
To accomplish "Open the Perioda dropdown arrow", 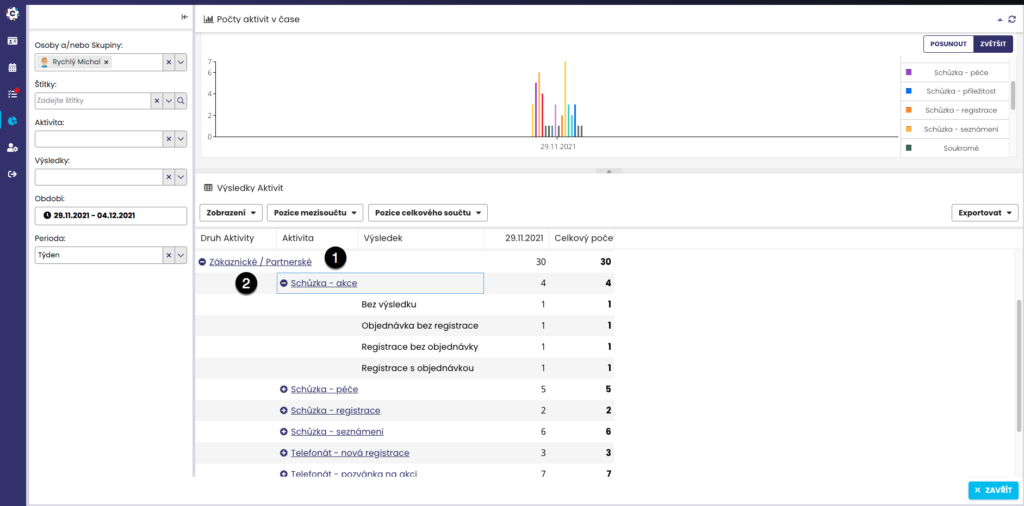I will (x=181, y=255).
